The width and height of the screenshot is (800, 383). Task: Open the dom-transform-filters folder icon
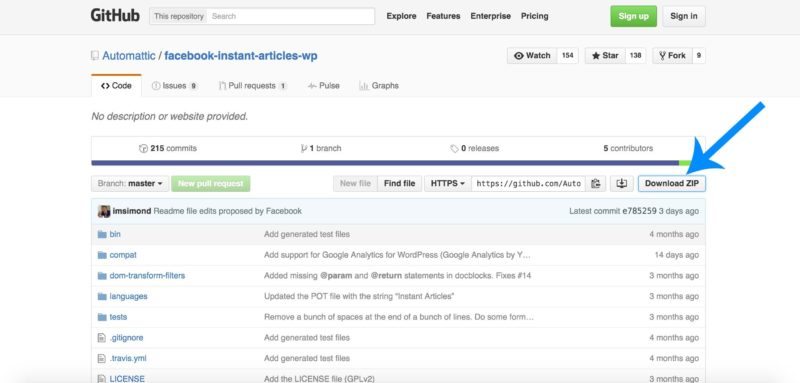pos(102,276)
